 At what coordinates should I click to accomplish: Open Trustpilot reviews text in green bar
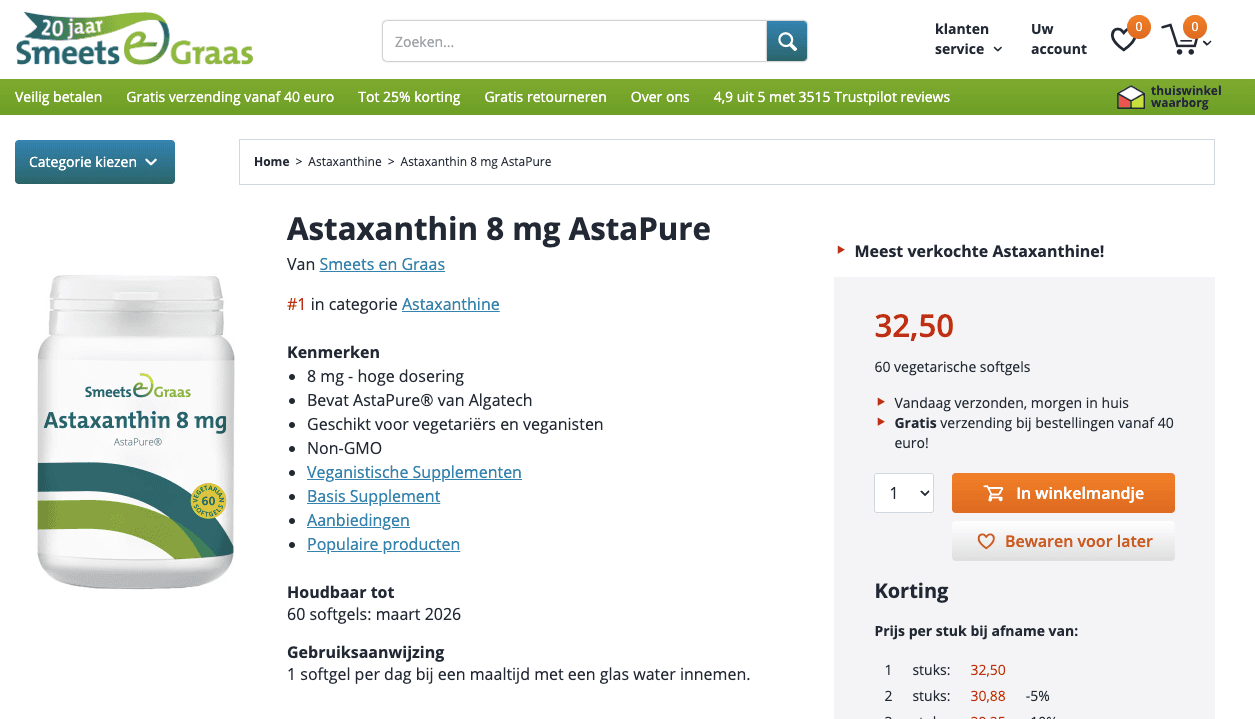coord(831,97)
